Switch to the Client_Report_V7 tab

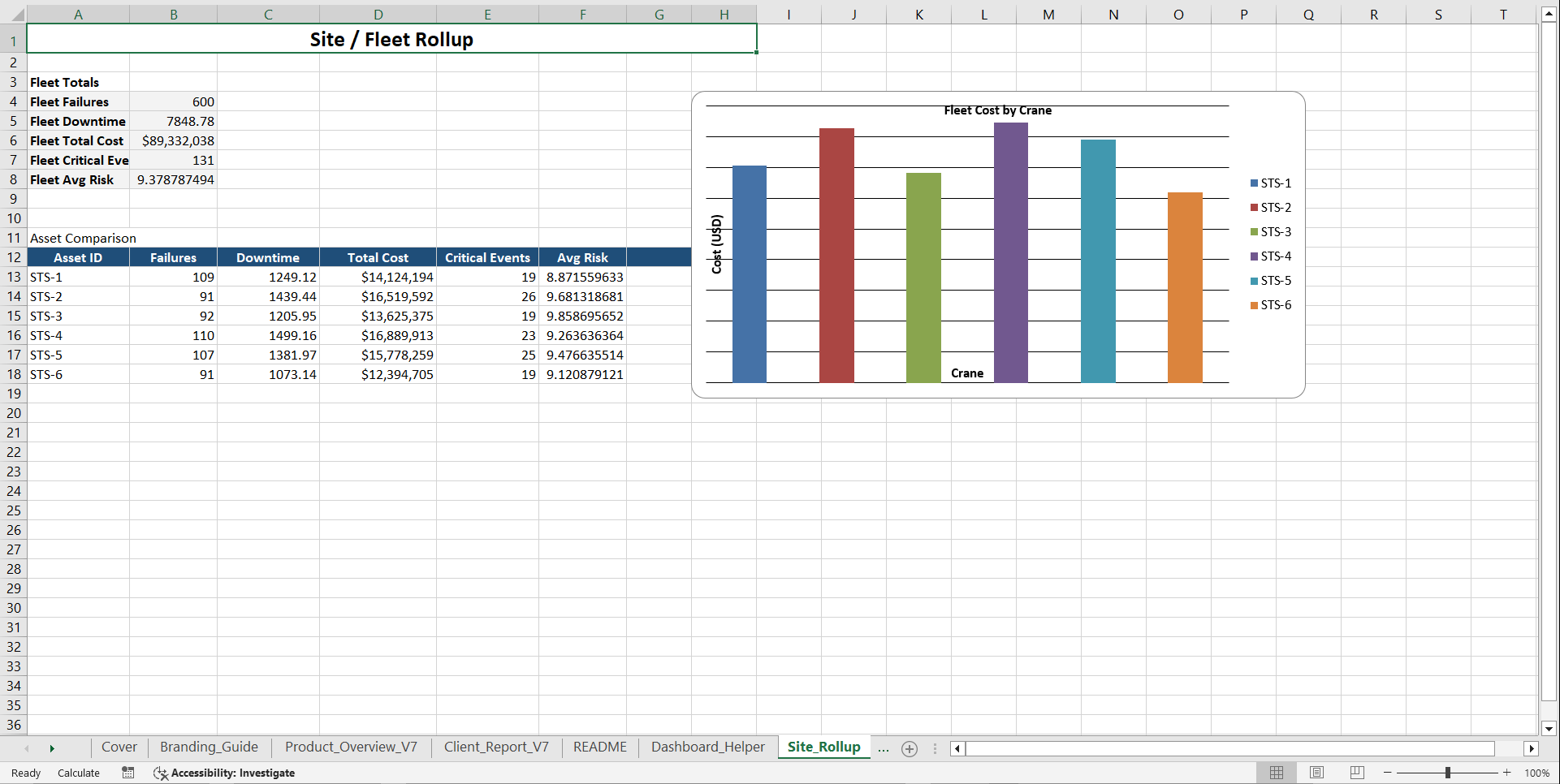coord(496,747)
